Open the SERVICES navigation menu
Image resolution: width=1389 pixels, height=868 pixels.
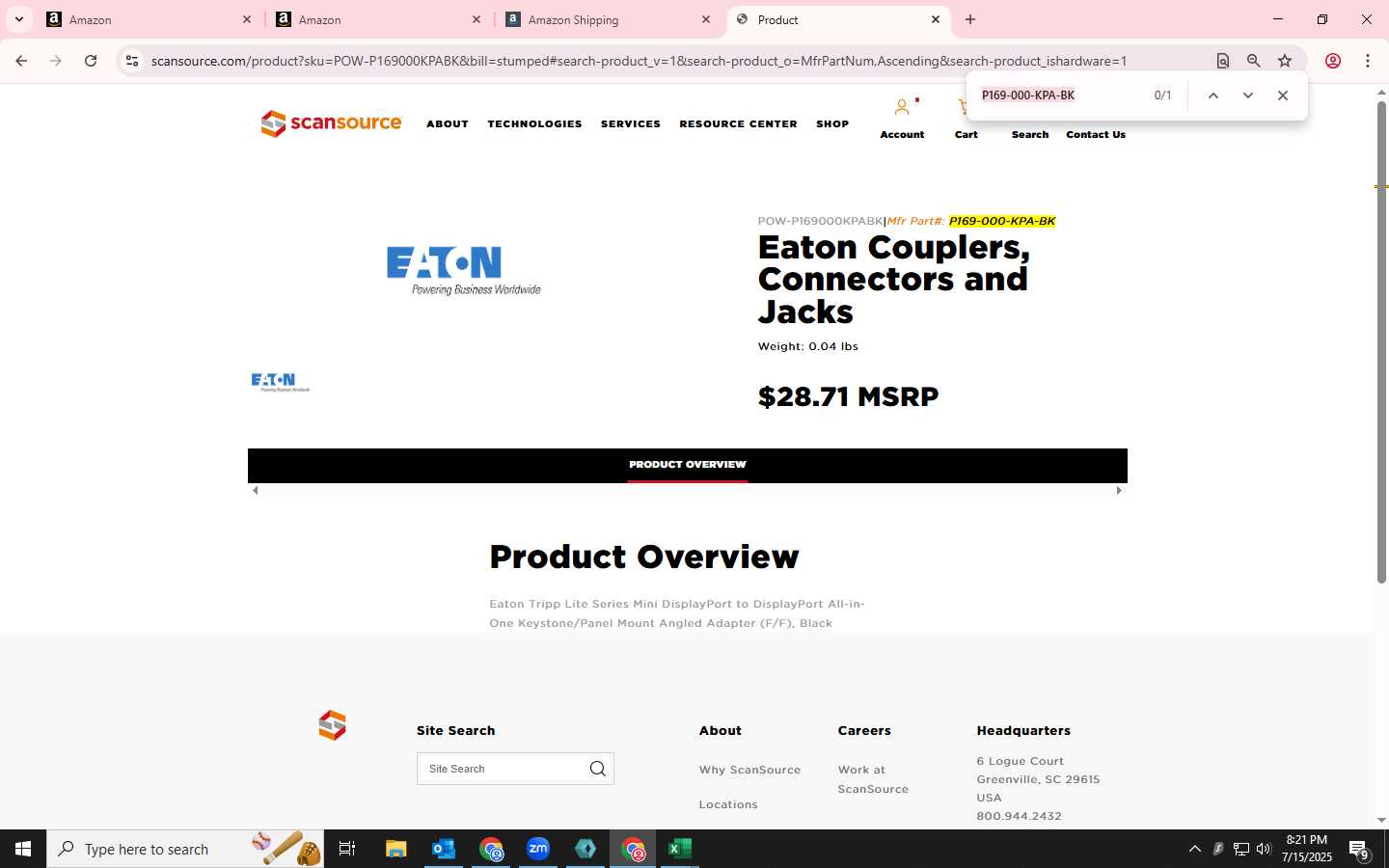click(x=631, y=123)
